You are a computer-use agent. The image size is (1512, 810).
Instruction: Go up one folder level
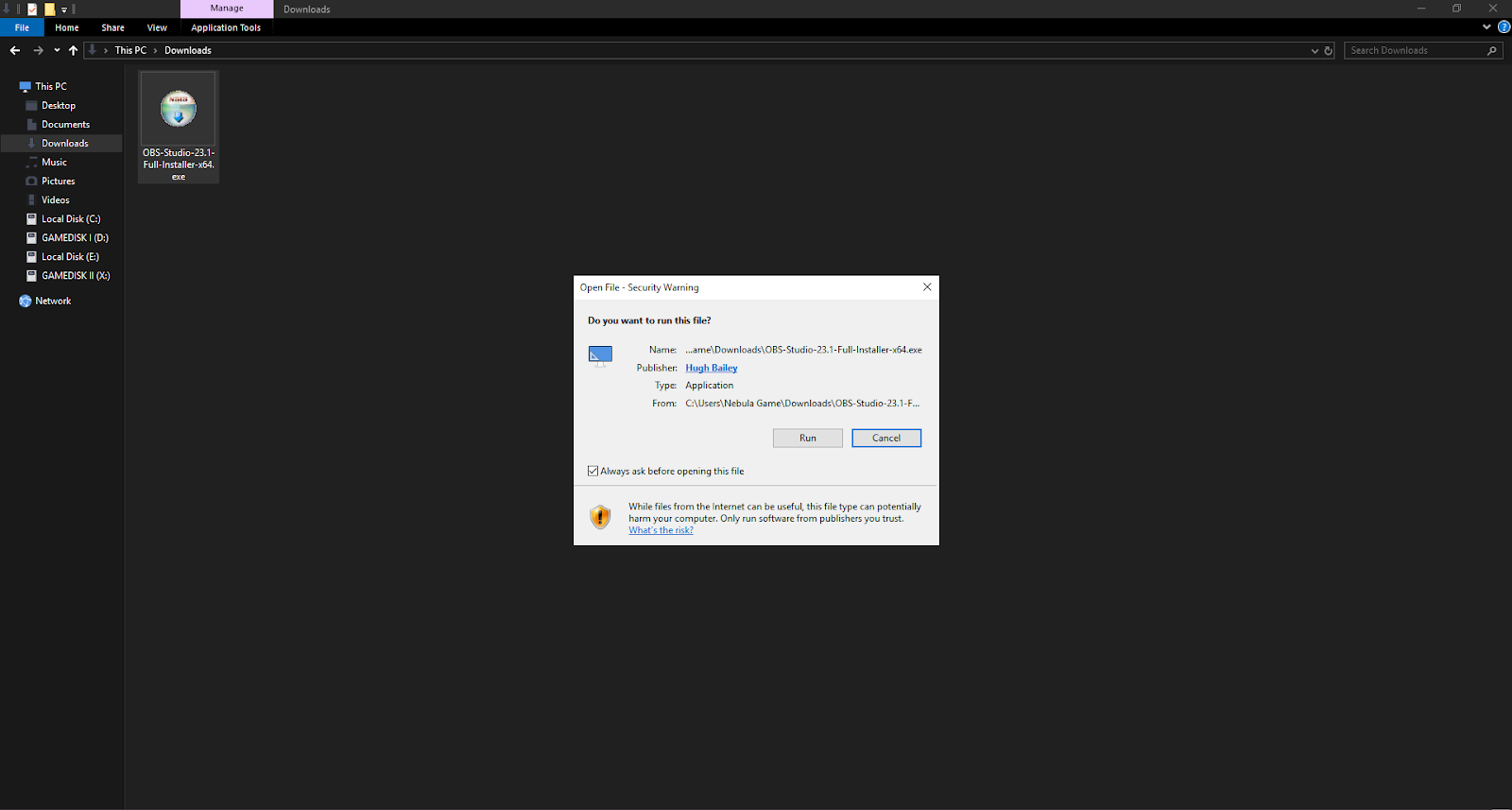73,50
